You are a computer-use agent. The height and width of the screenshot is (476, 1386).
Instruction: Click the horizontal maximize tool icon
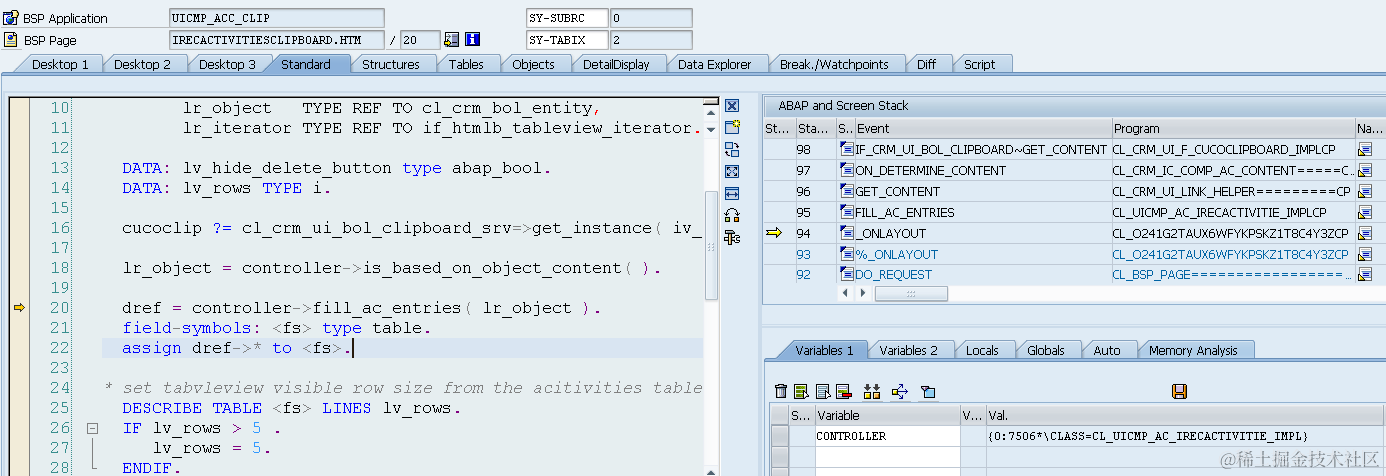tap(731, 193)
